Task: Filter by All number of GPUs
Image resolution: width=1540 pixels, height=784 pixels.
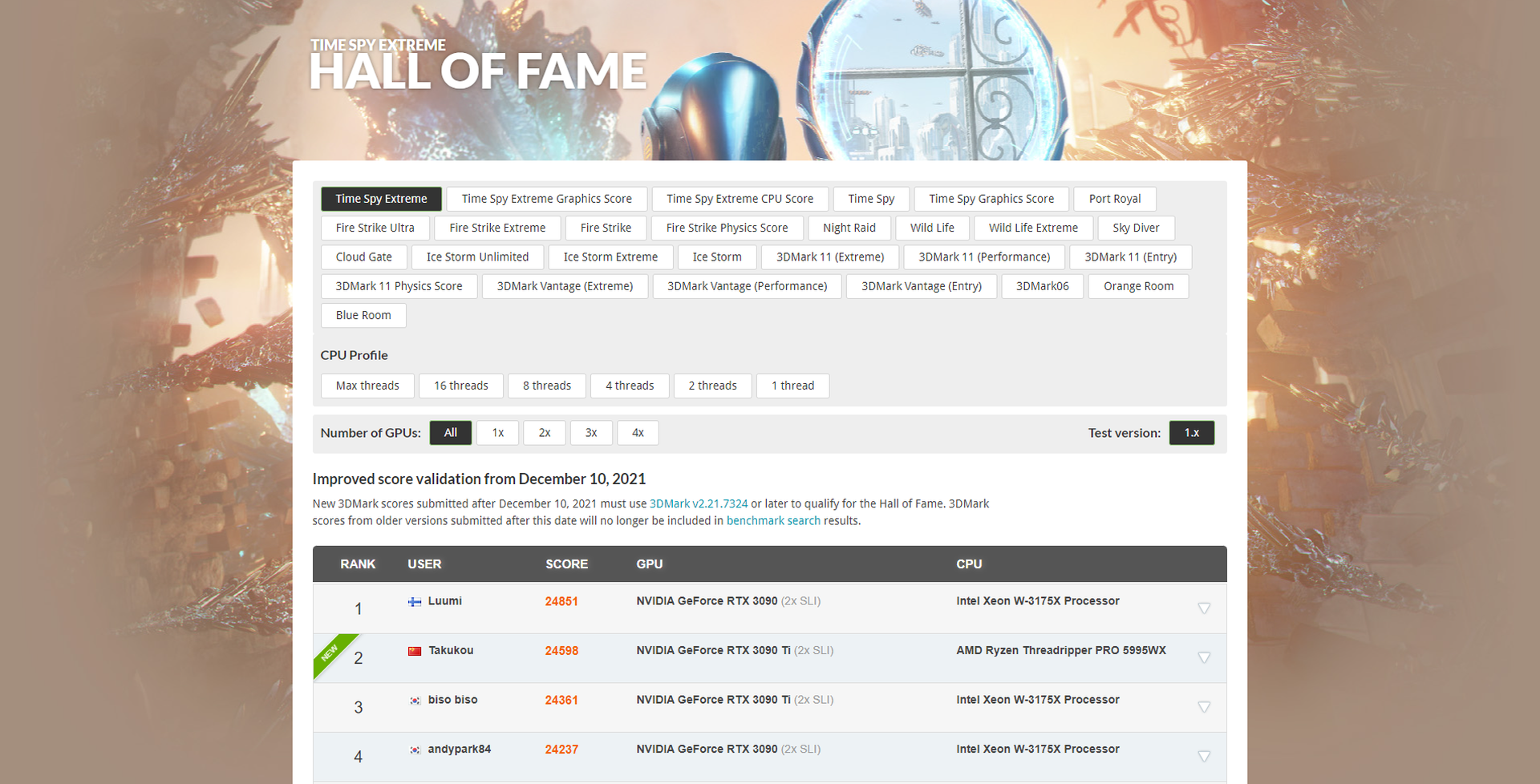Action: [x=451, y=433]
